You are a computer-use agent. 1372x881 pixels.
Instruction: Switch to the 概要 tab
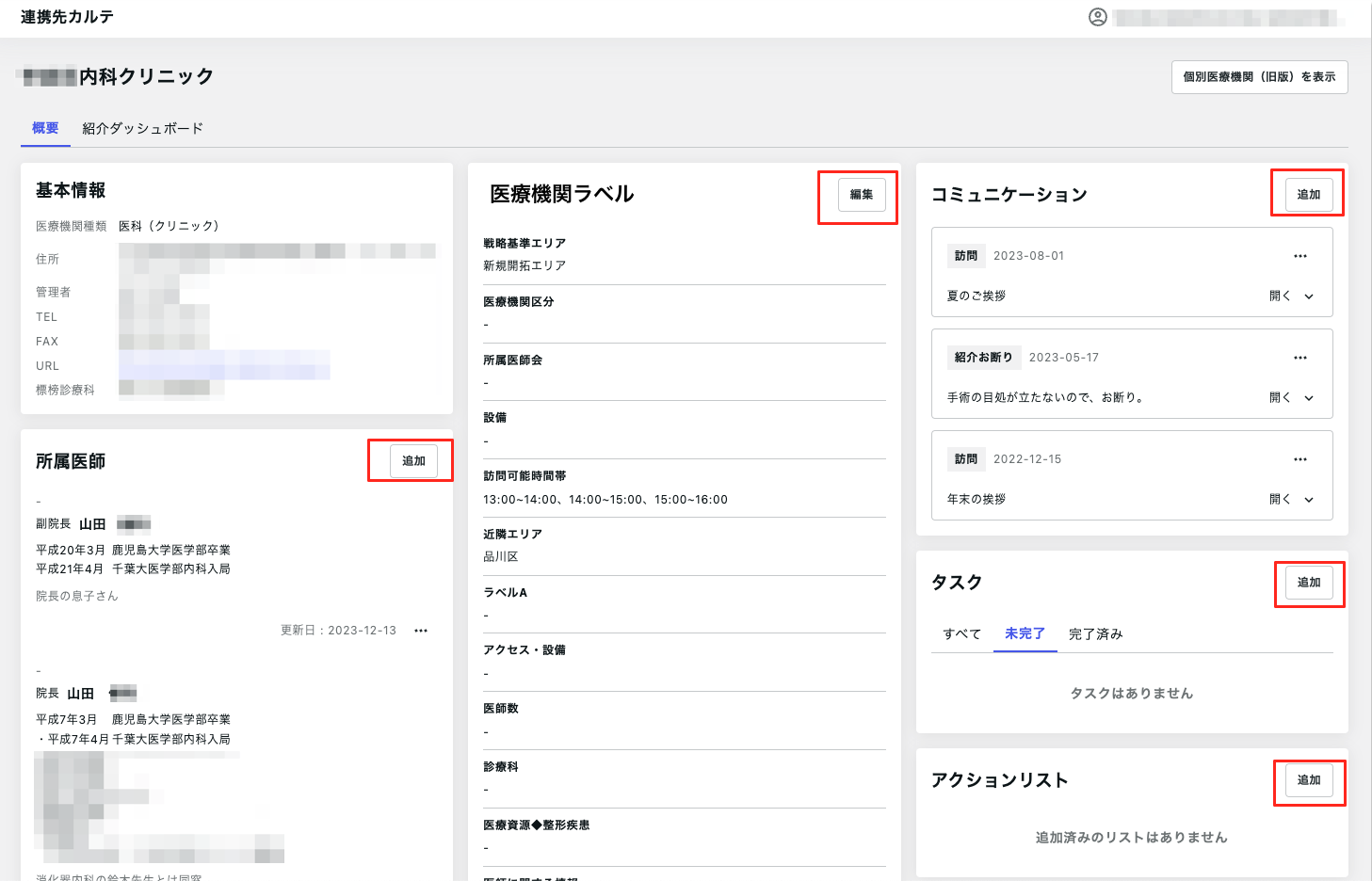(x=45, y=128)
